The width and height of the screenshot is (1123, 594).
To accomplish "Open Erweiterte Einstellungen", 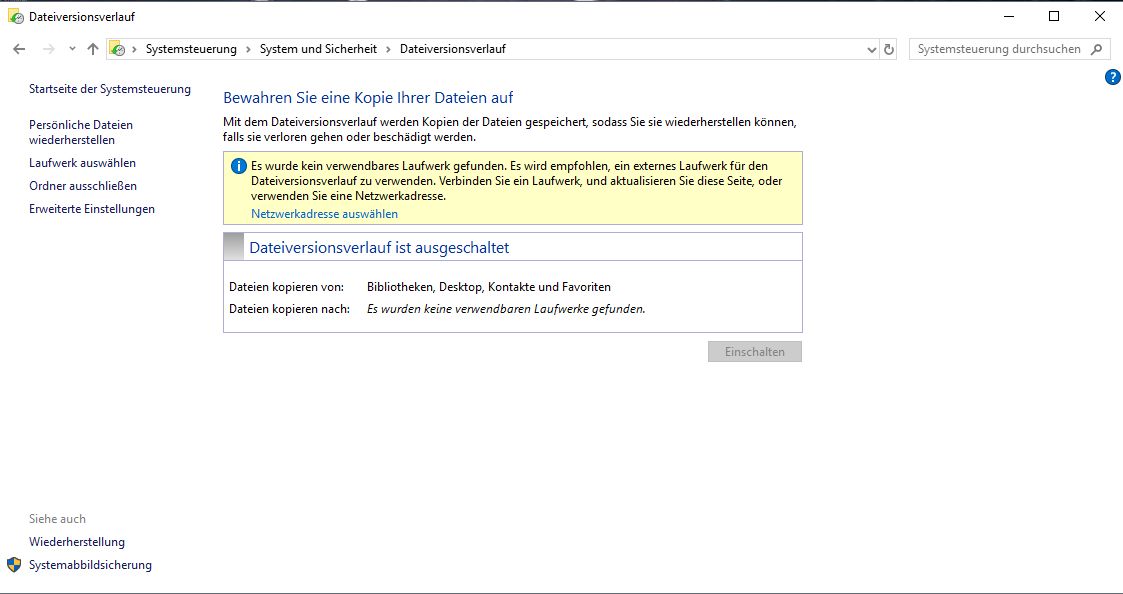I will [x=92, y=209].
